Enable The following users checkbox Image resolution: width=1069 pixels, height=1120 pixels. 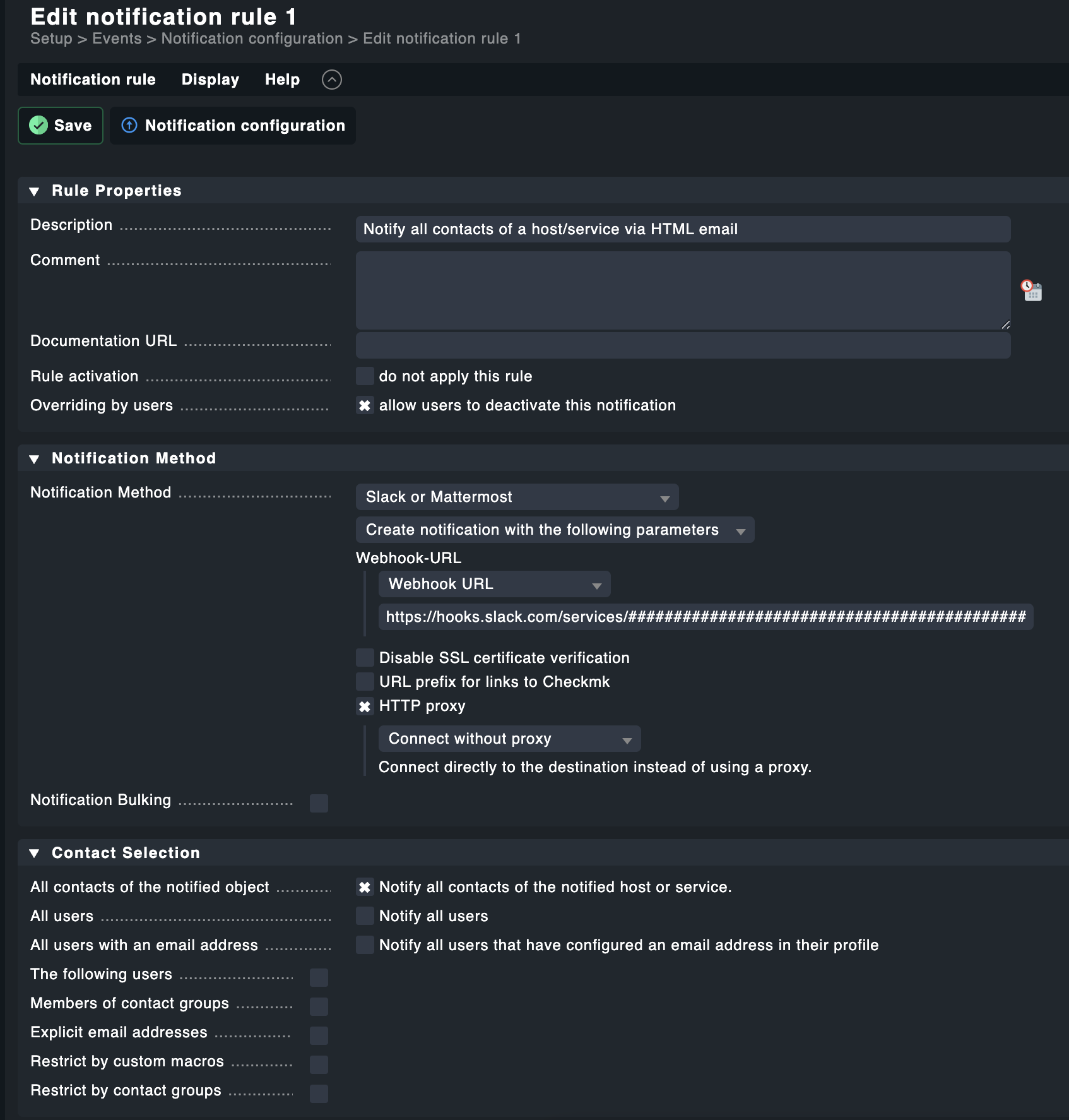pyautogui.click(x=319, y=977)
